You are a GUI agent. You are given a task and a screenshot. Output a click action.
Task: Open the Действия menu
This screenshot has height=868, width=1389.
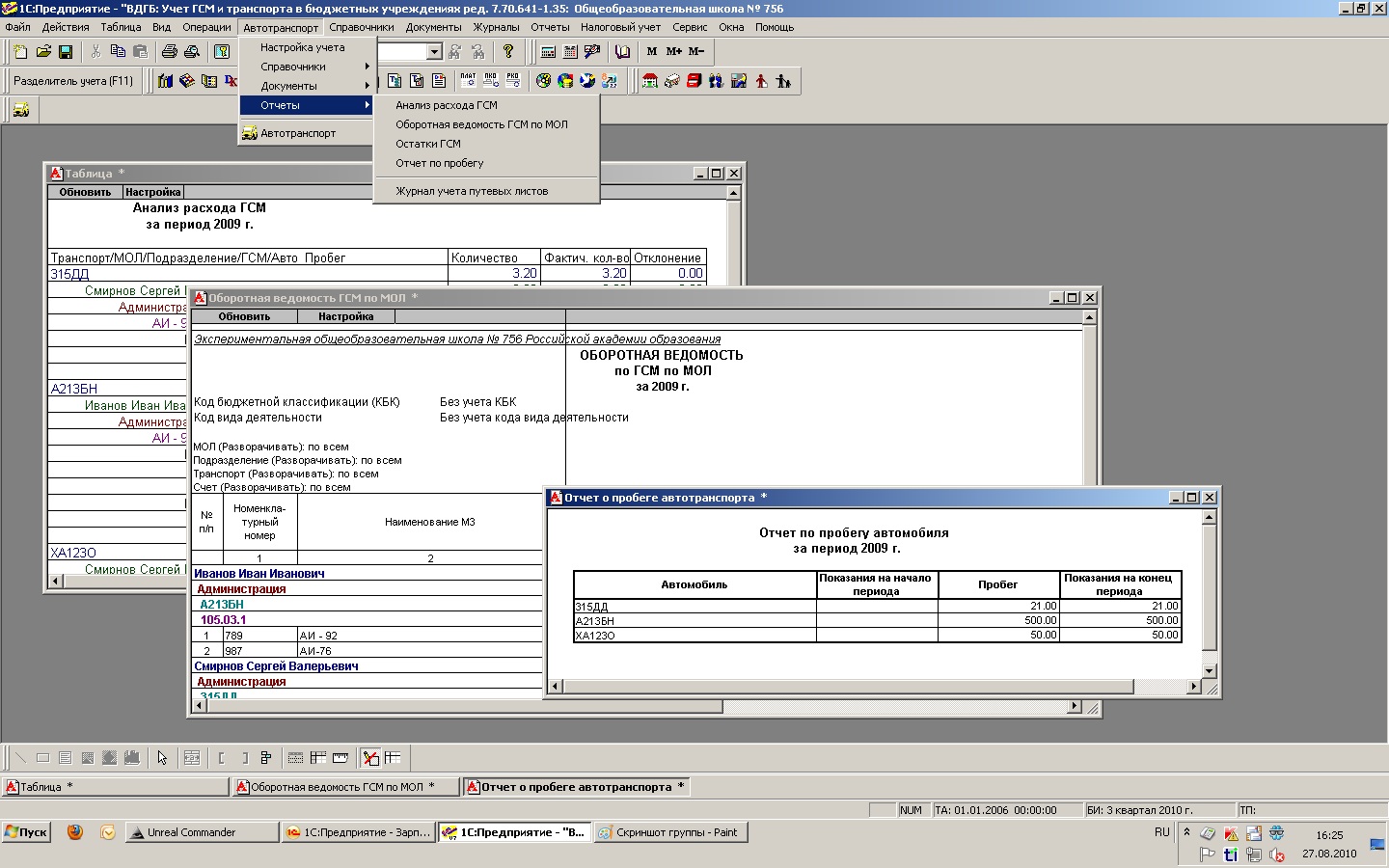click(x=66, y=27)
